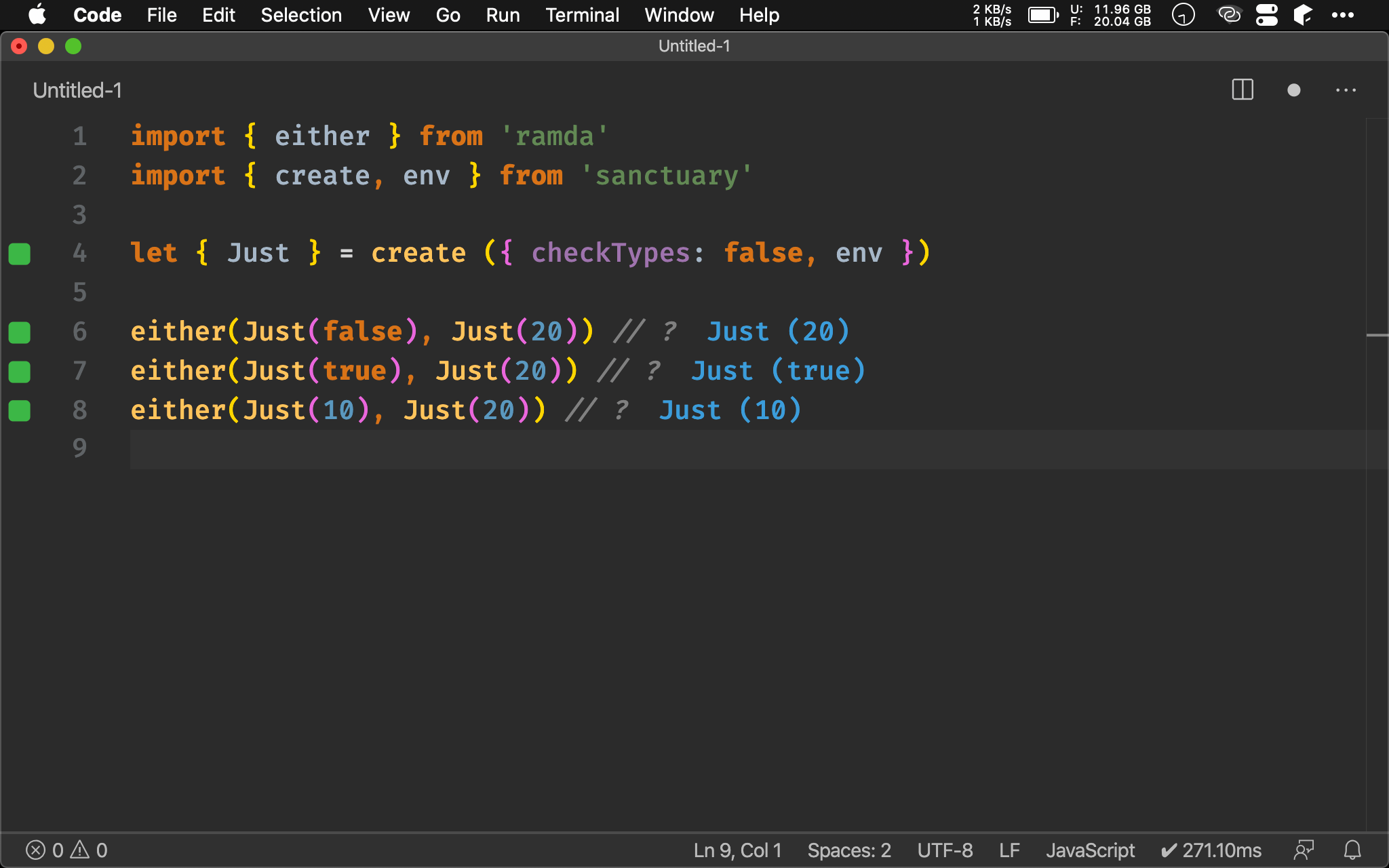1389x868 pixels.
Task: Click the cube-shaped menu bar icon
Action: 1302,15
